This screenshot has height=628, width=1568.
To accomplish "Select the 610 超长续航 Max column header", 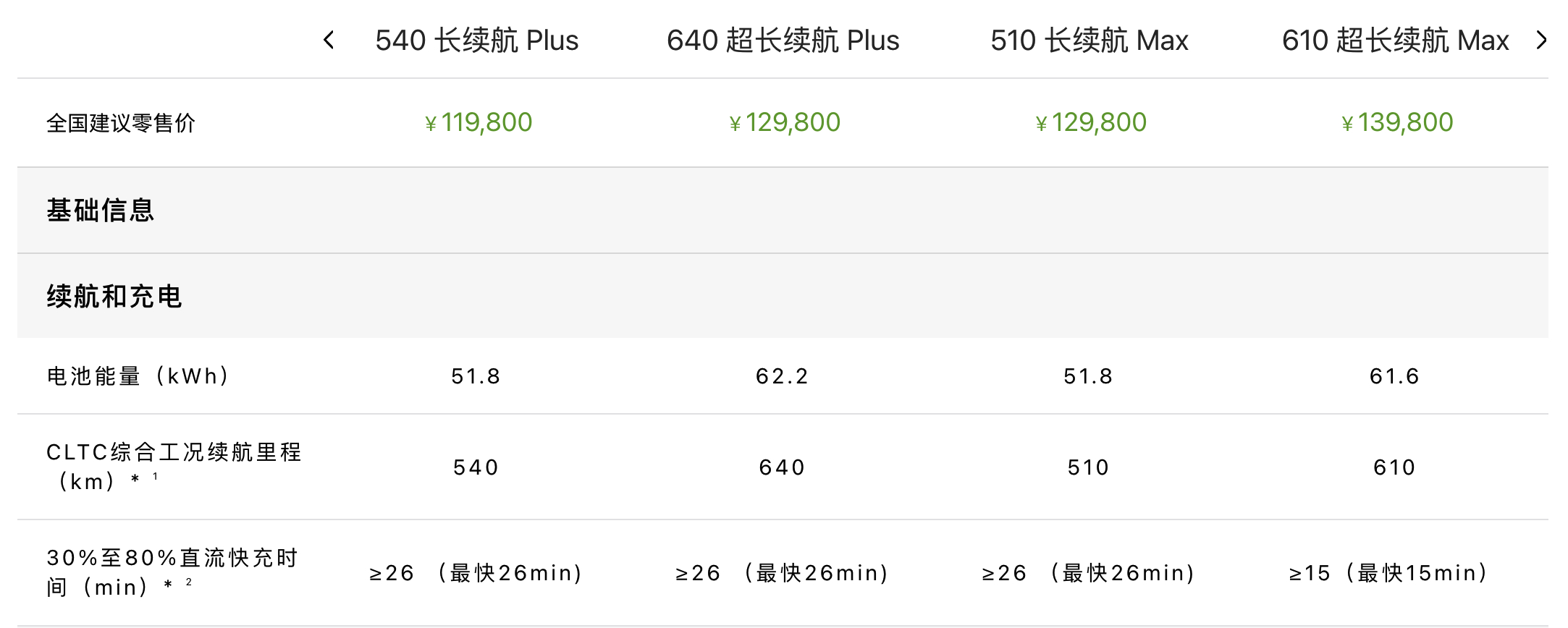I will [1395, 41].
